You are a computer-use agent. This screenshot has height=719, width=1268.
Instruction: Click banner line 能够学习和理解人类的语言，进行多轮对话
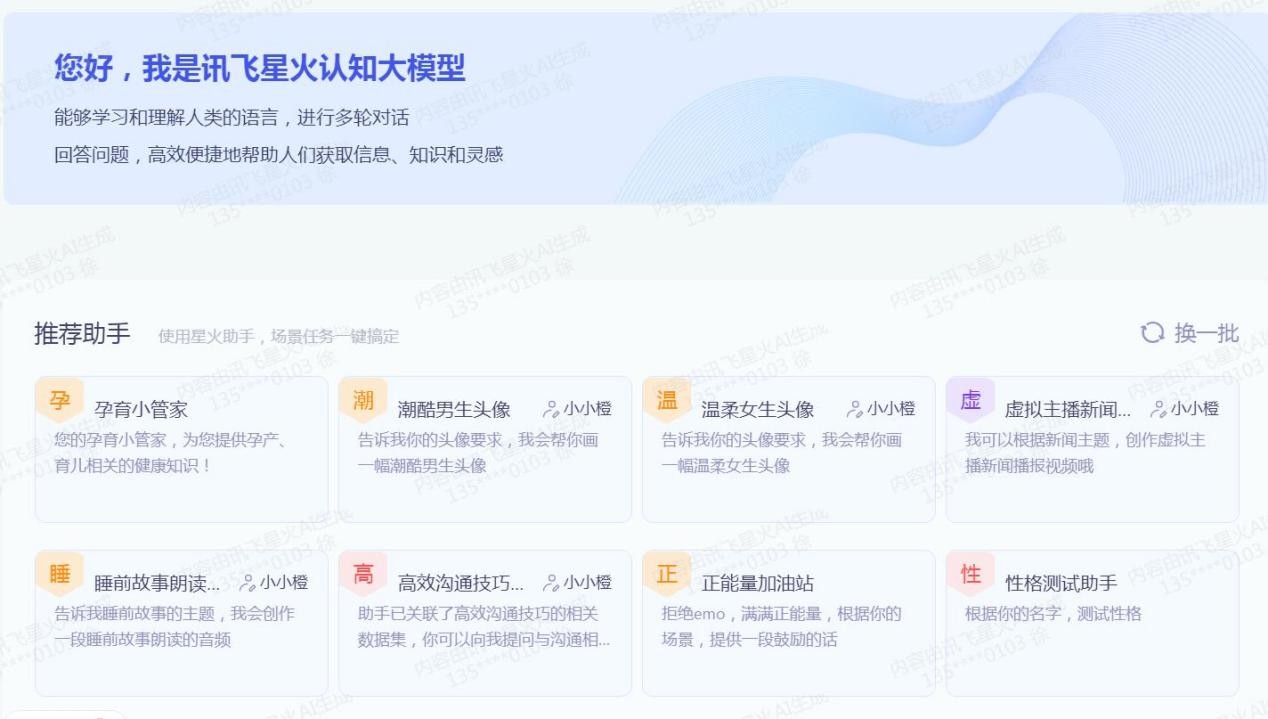(x=231, y=118)
